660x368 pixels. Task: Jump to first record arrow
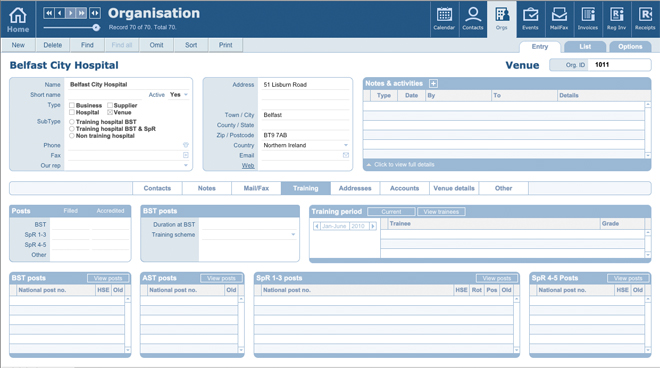49,13
